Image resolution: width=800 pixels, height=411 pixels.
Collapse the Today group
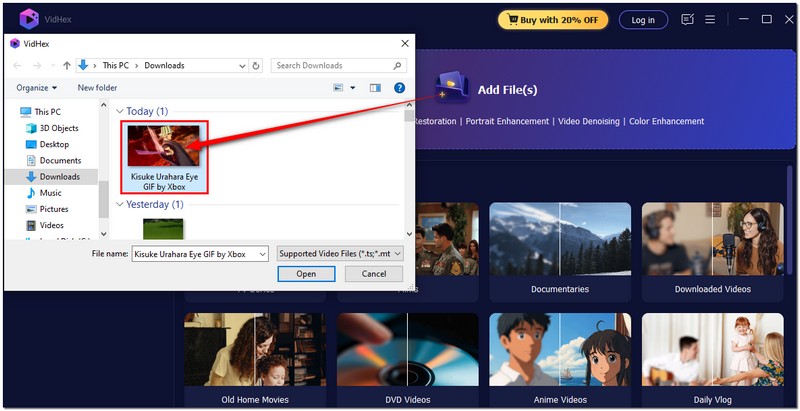click(120, 111)
